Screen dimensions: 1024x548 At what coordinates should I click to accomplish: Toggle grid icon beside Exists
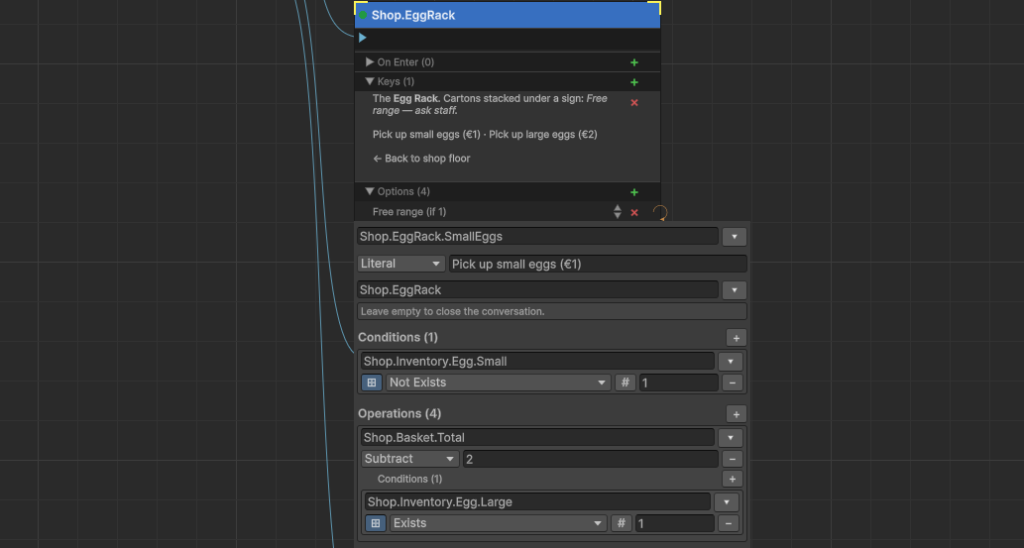pyautogui.click(x=376, y=523)
